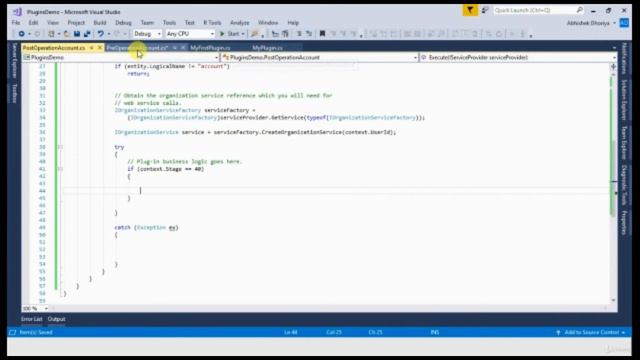Expand the Start button dropdown arrow
Image resolution: width=640 pixels, height=360 pixels.
243,34
